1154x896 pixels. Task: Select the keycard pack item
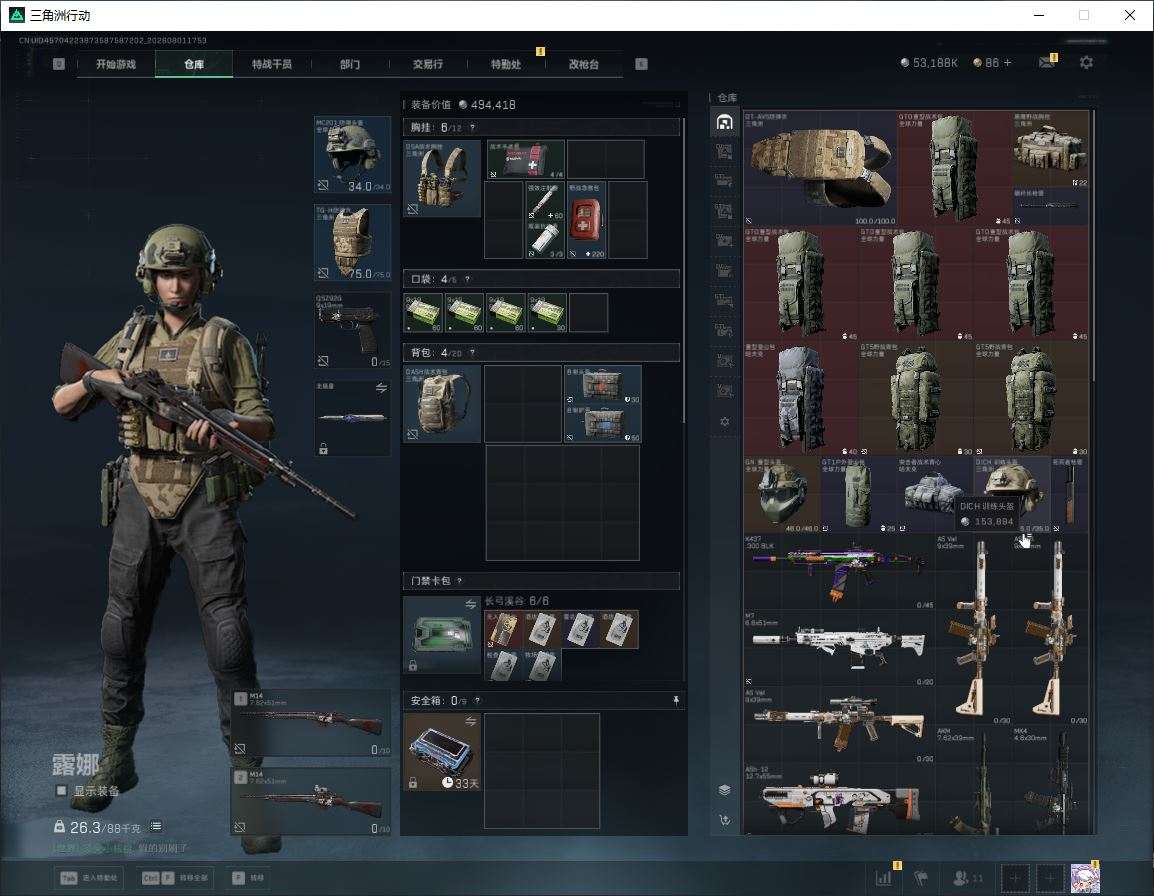point(442,635)
